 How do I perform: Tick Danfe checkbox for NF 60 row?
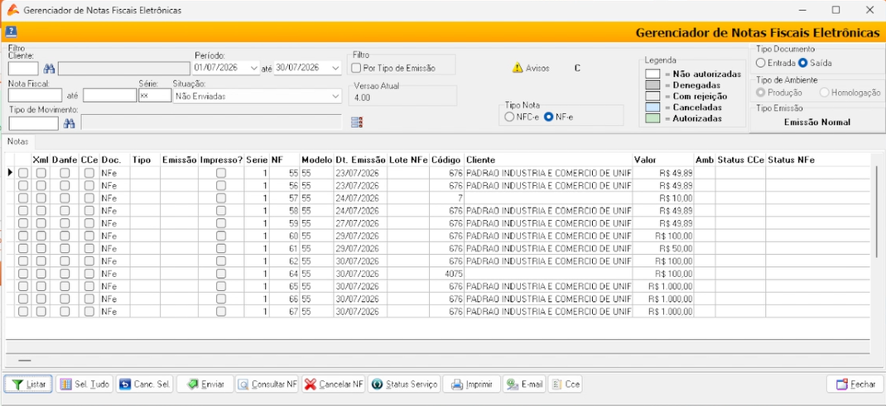click(x=65, y=235)
